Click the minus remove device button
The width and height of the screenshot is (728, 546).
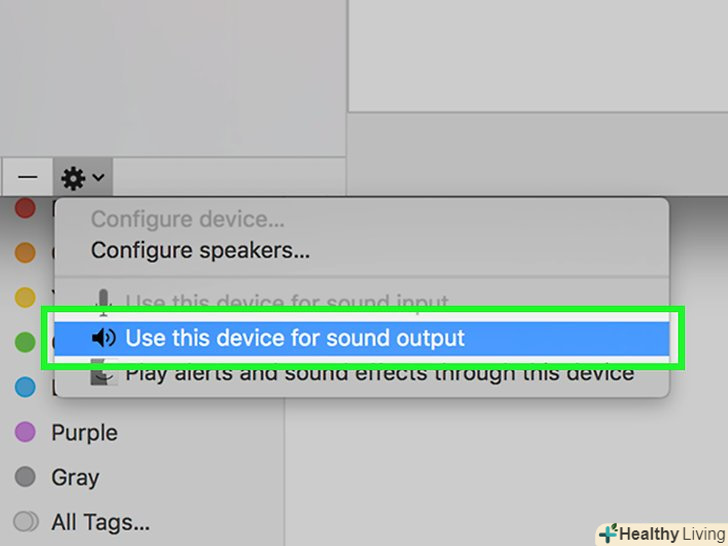[28, 179]
